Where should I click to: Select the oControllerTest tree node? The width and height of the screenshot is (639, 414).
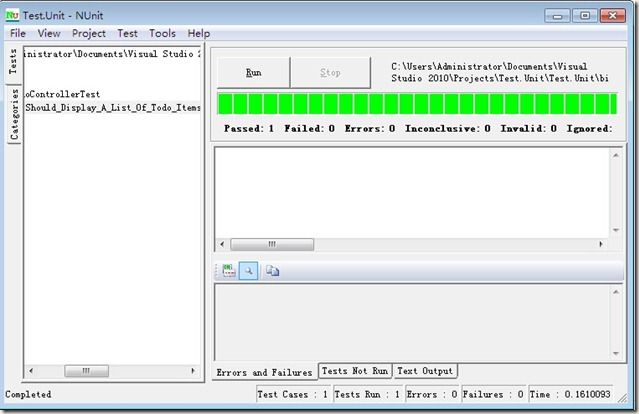coord(62,94)
